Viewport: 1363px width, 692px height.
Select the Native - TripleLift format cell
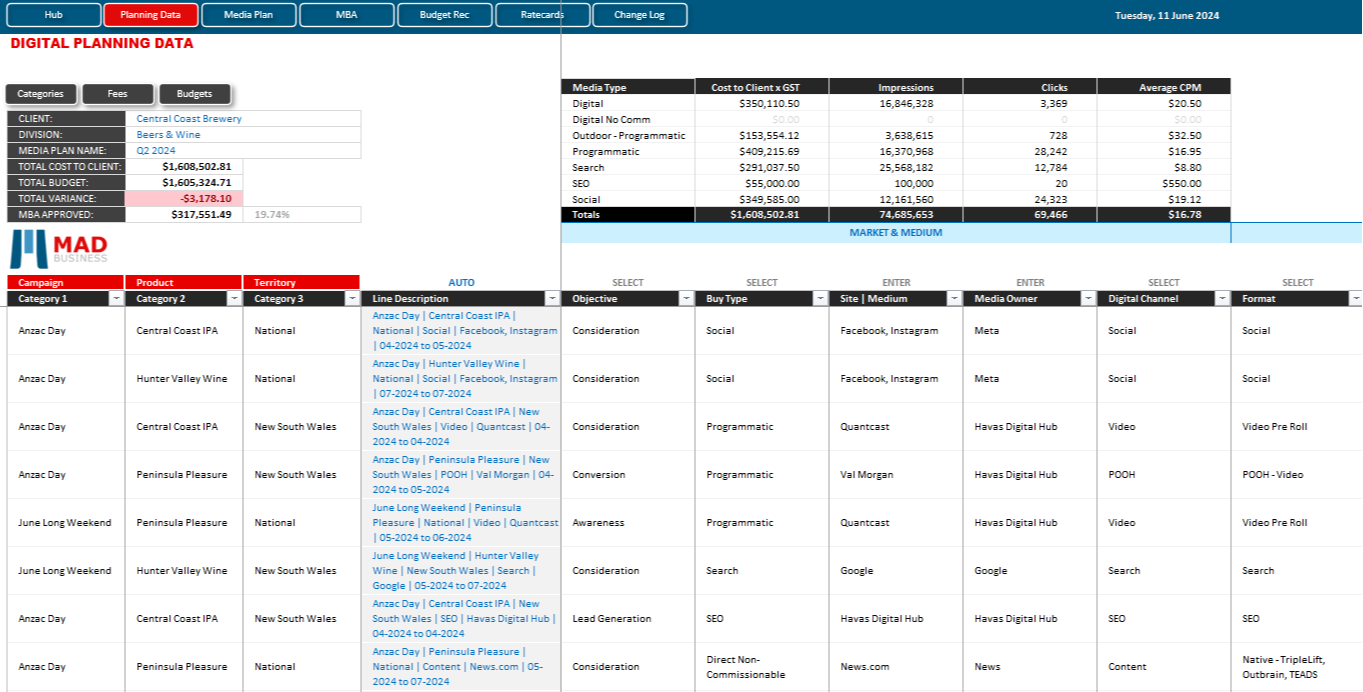pos(1297,667)
